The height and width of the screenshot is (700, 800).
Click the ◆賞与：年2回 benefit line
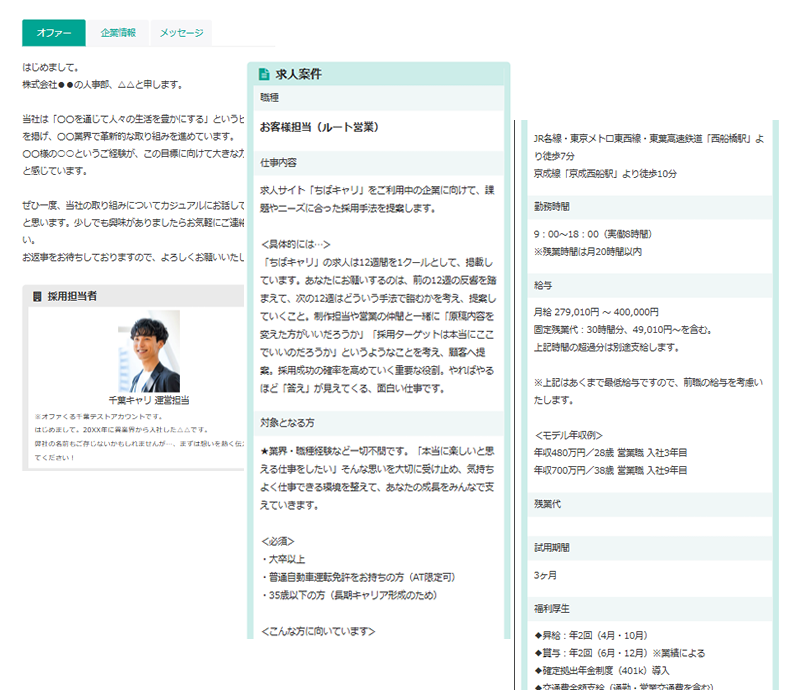[619, 653]
